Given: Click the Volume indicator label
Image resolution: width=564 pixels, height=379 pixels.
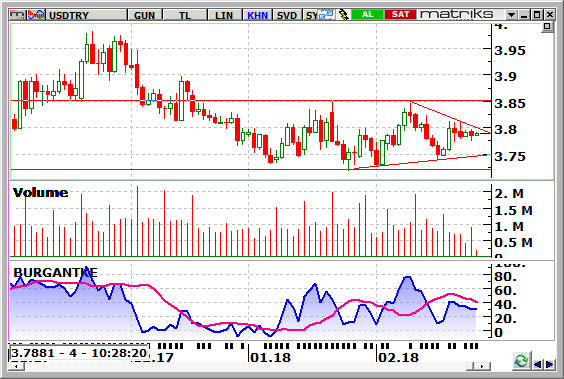Looking at the screenshot, I should [x=40, y=192].
